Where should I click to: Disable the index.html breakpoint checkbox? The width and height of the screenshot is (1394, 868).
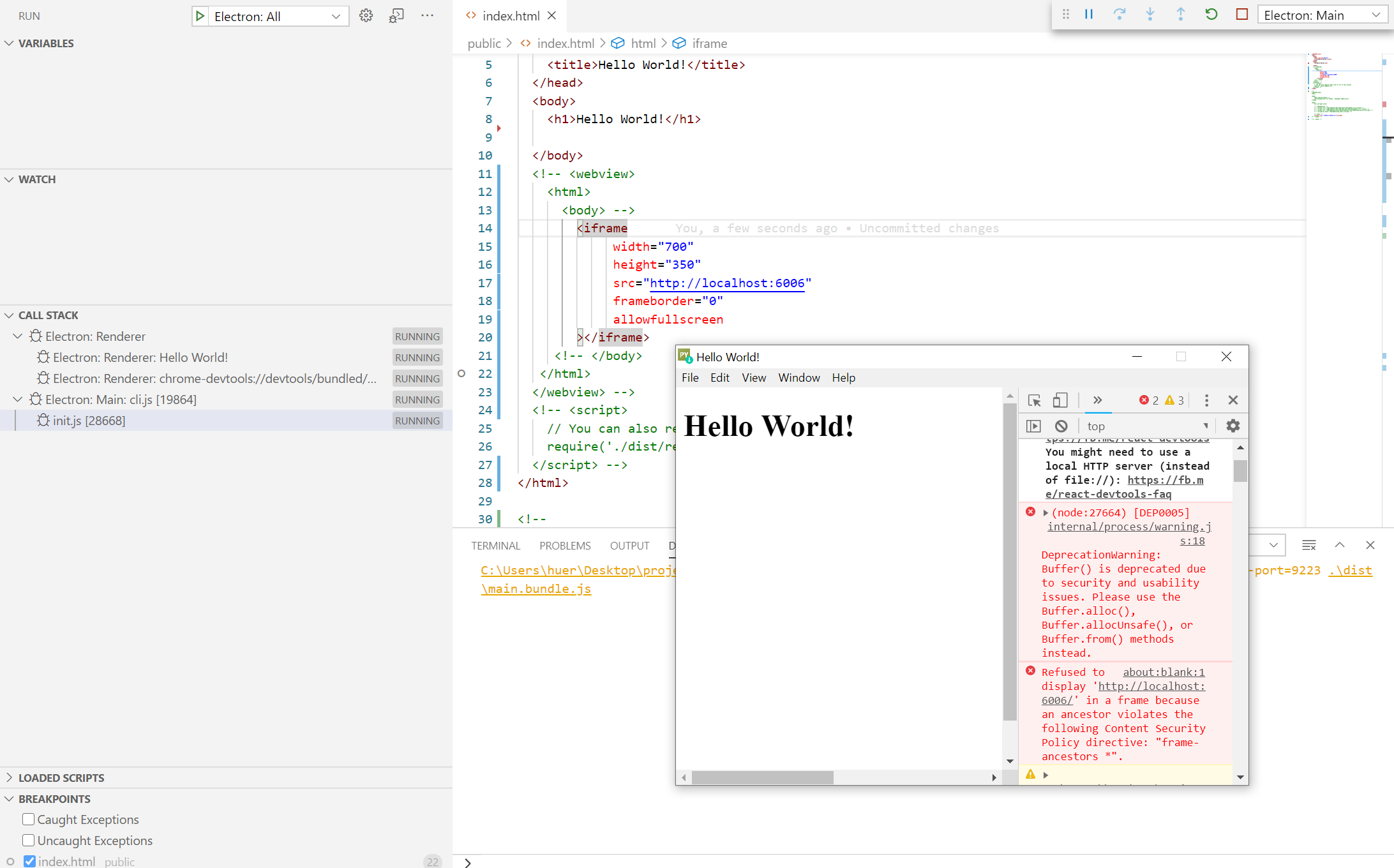tap(28, 861)
